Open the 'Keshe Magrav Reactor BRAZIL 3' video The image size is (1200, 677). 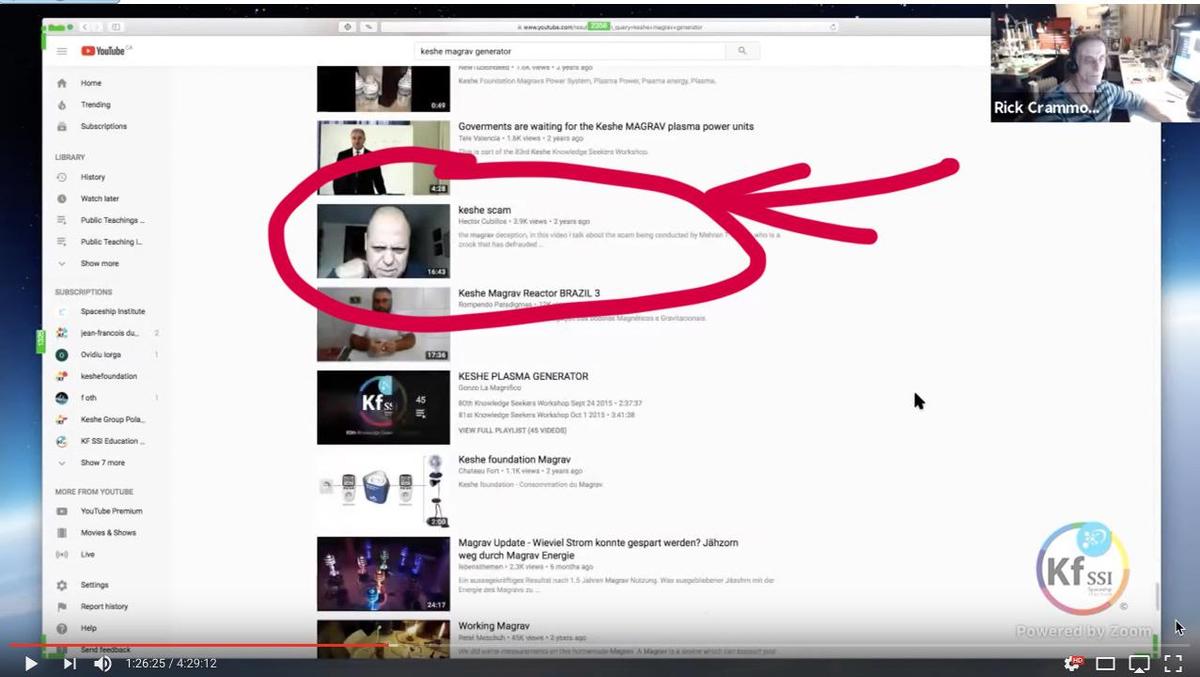pyautogui.click(x=529, y=293)
